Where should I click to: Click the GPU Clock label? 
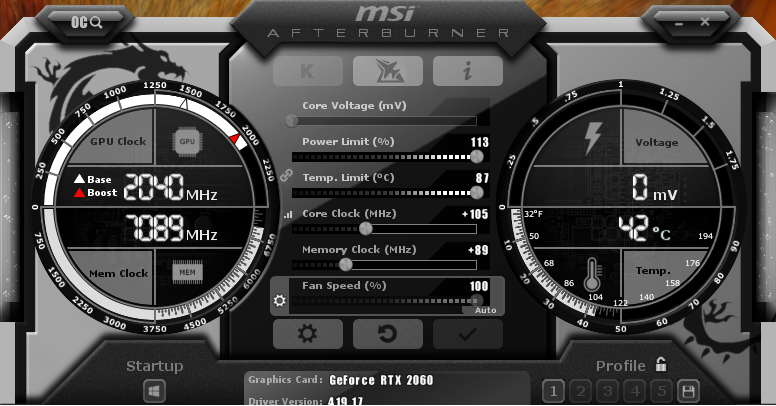(x=118, y=142)
